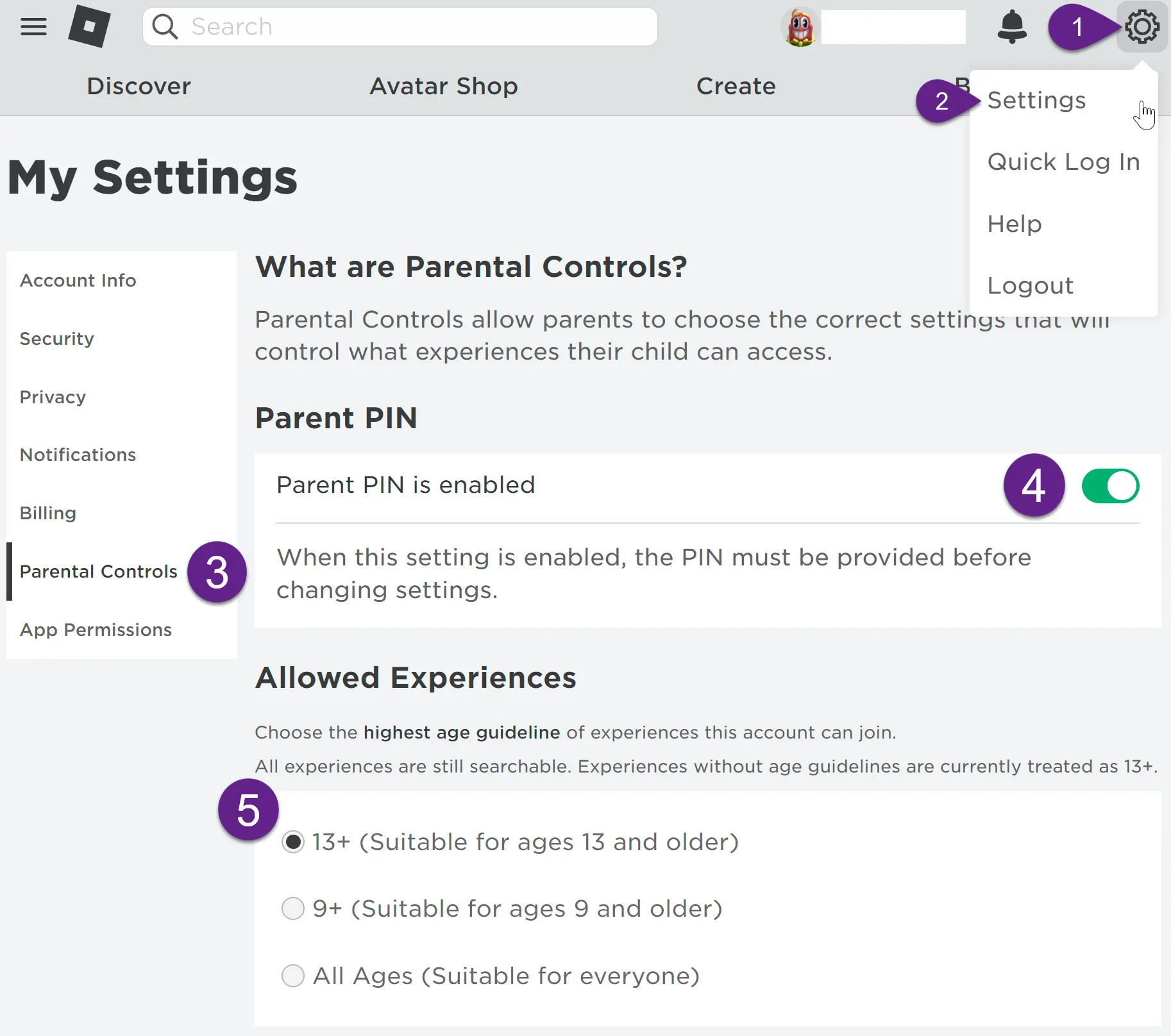The width and height of the screenshot is (1171, 1036).
Task: Click the settings gear icon
Action: (x=1142, y=27)
